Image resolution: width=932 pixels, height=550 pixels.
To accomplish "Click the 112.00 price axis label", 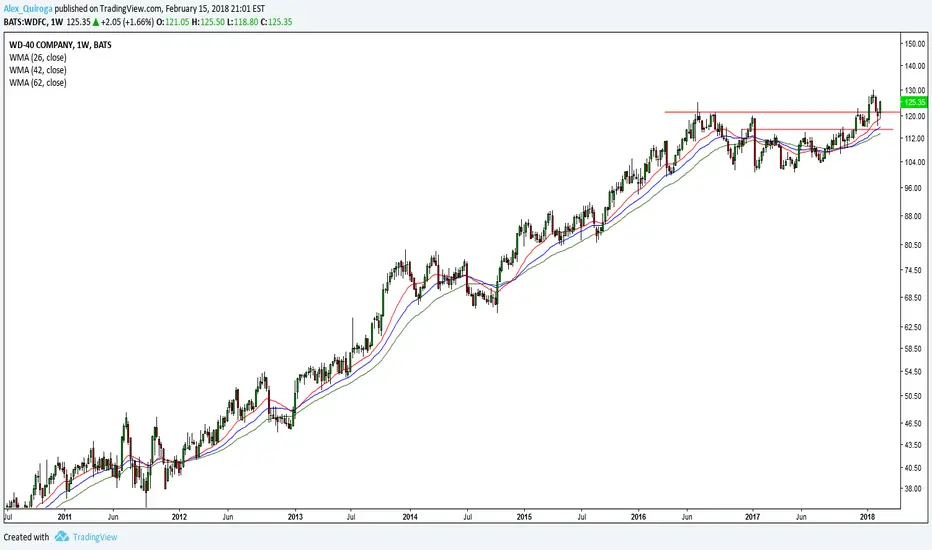I will point(915,139).
